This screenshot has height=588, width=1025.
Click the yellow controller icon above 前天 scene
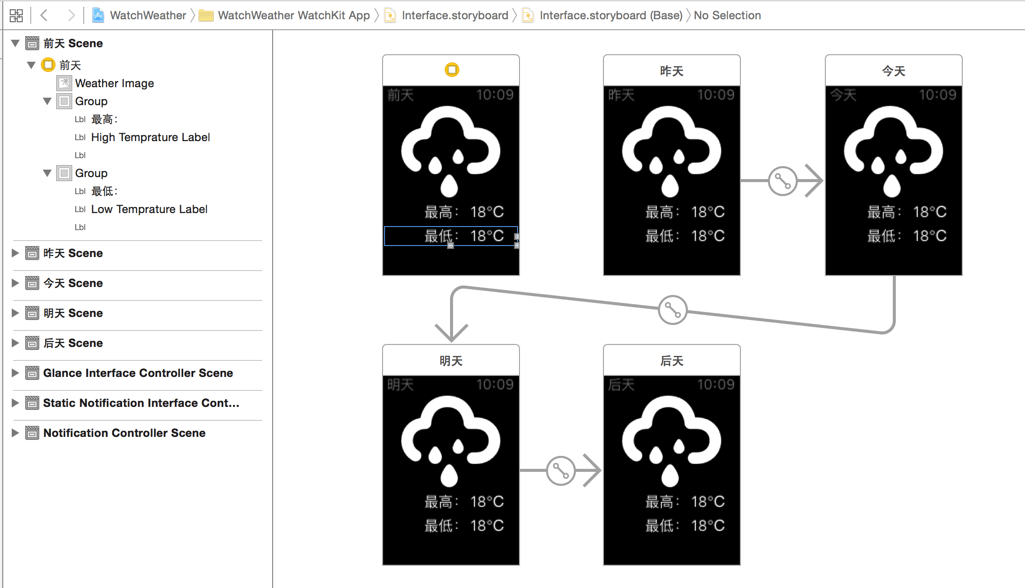pos(451,70)
